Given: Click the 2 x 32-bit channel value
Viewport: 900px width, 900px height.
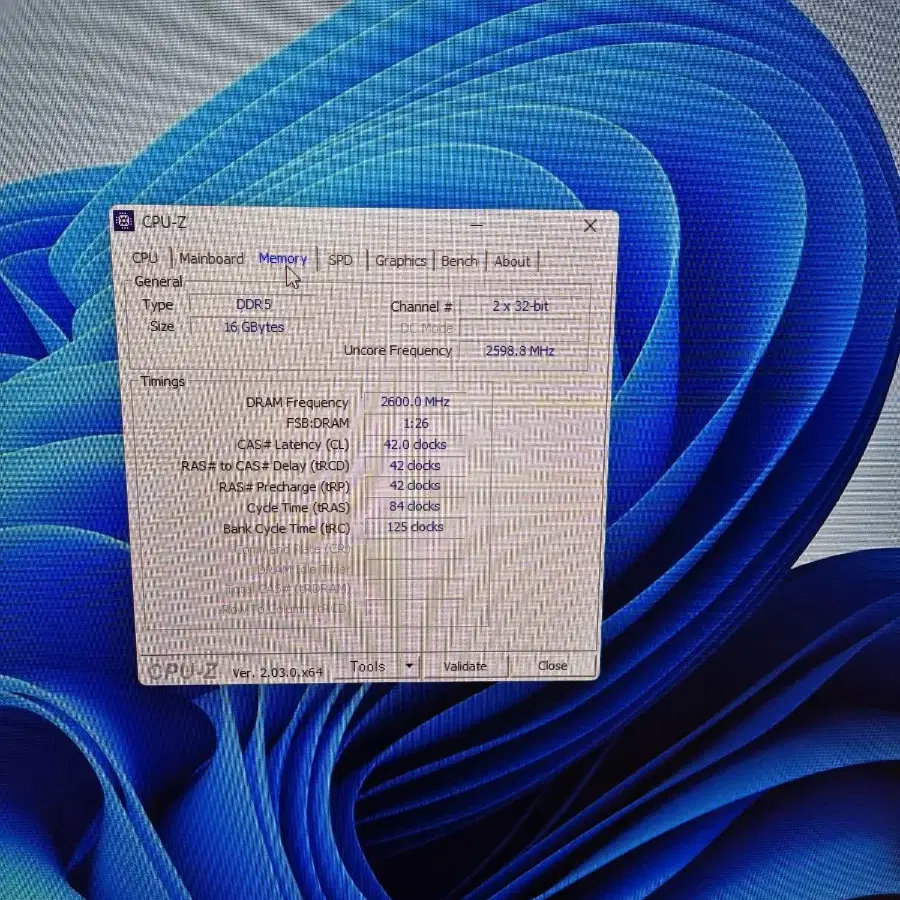Looking at the screenshot, I should 521,306.
